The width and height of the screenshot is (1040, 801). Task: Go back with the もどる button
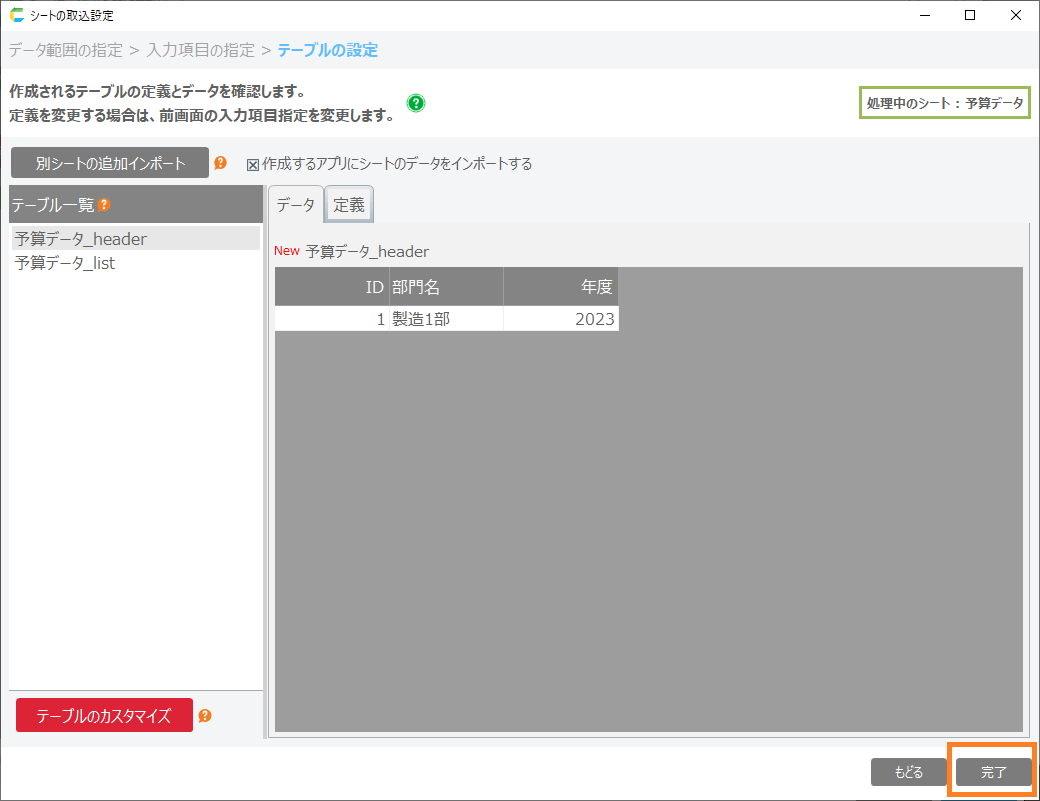coord(908,772)
